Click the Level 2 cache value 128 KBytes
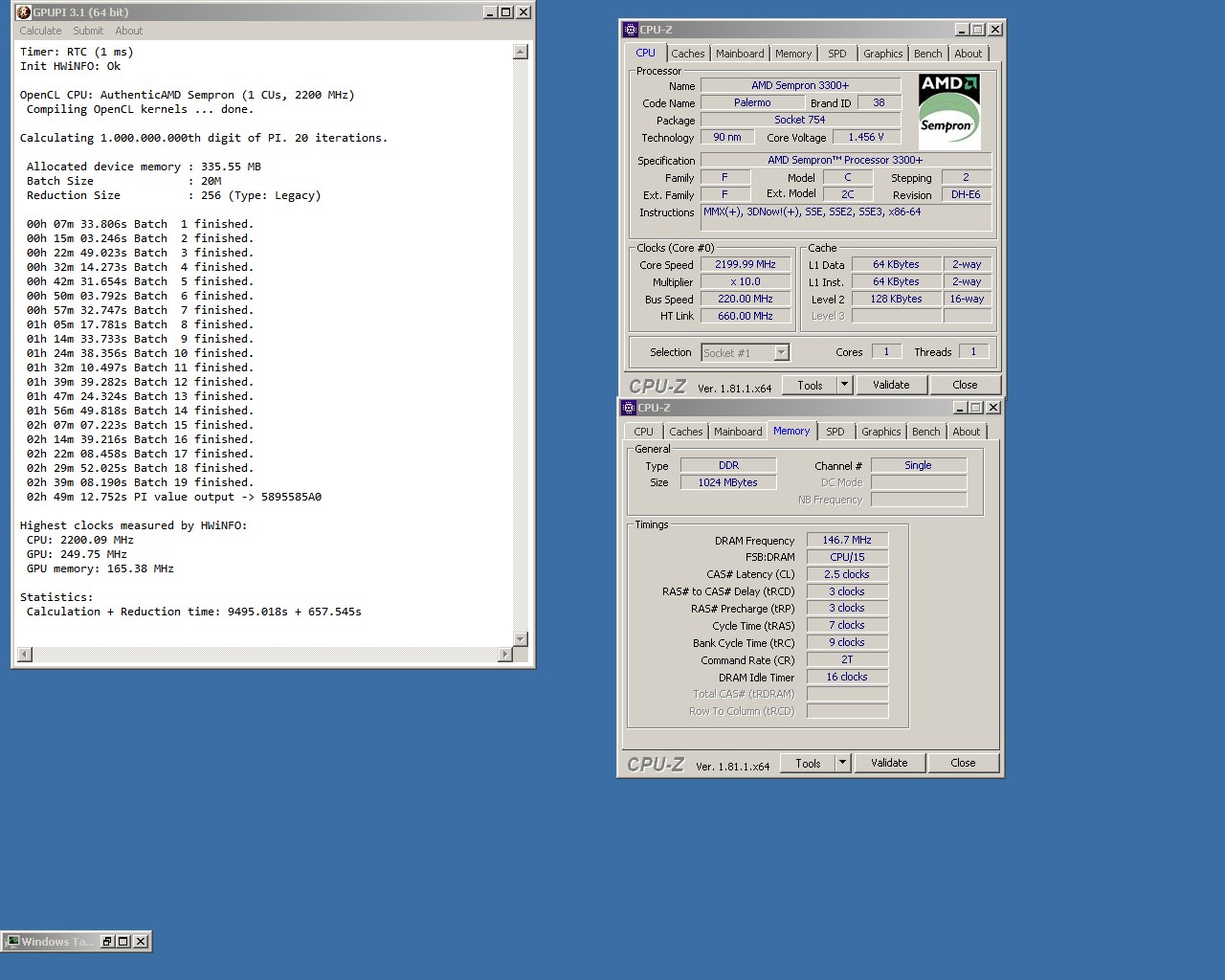This screenshot has width=1225, height=980. [896, 299]
